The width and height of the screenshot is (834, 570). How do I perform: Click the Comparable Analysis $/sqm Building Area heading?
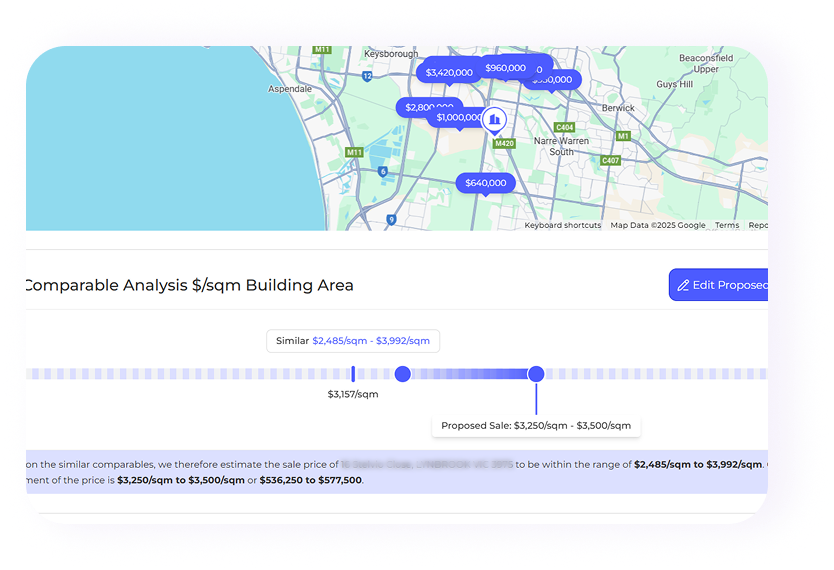pos(188,285)
